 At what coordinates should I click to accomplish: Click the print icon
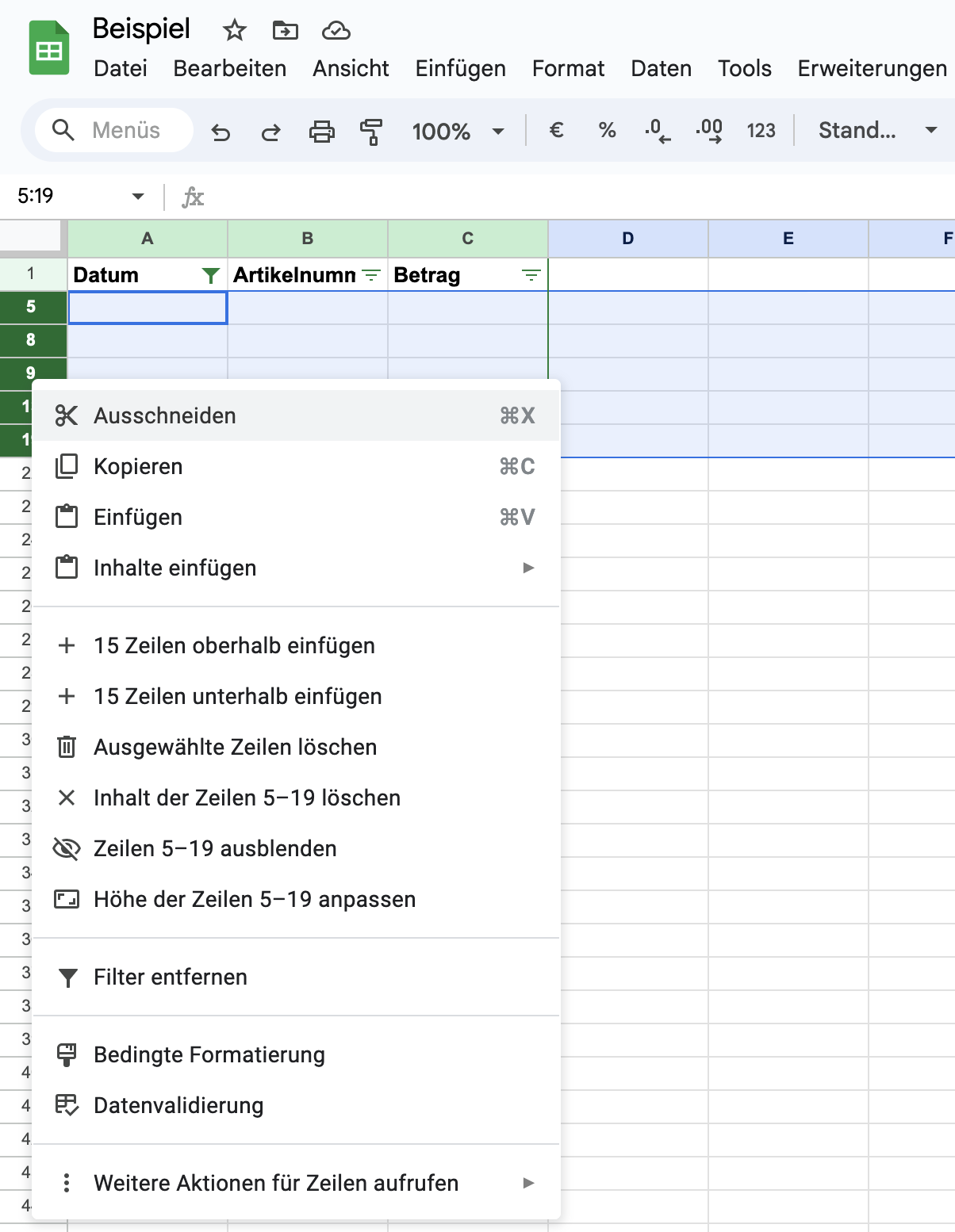pyautogui.click(x=321, y=131)
